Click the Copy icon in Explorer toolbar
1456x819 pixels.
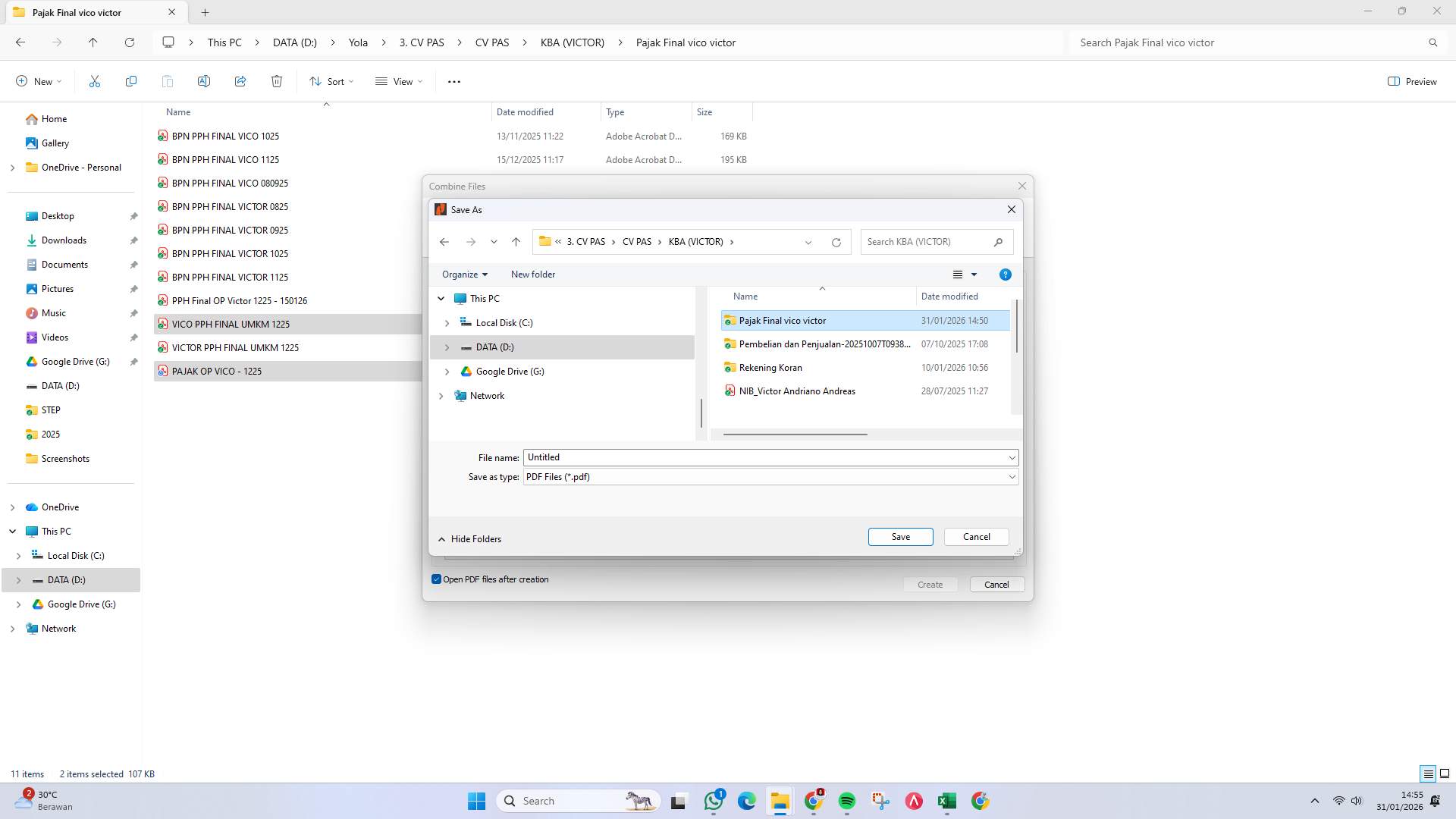point(131,81)
